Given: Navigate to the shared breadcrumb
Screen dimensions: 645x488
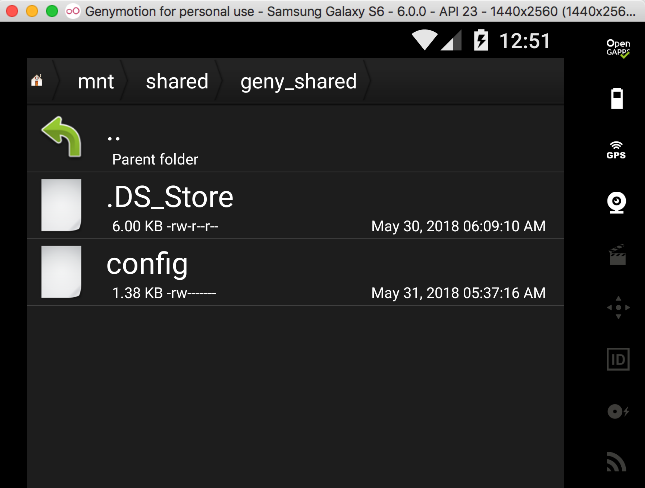Looking at the screenshot, I should coord(177,81).
